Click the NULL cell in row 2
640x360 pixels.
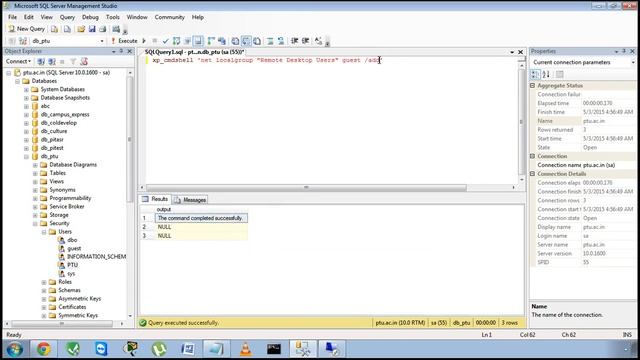pyautogui.click(x=201, y=227)
